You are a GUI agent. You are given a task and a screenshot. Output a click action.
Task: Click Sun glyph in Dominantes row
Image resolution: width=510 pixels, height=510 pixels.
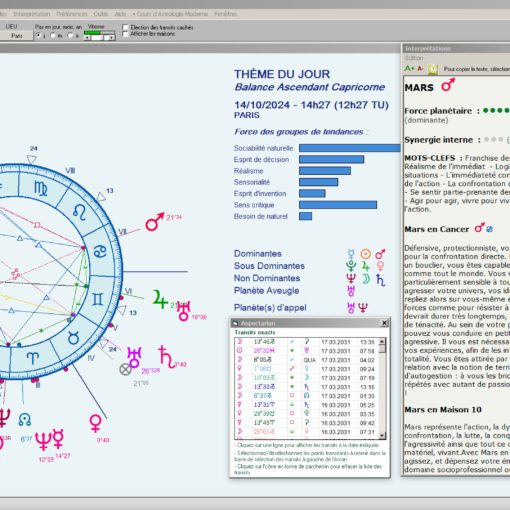[366, 254]
